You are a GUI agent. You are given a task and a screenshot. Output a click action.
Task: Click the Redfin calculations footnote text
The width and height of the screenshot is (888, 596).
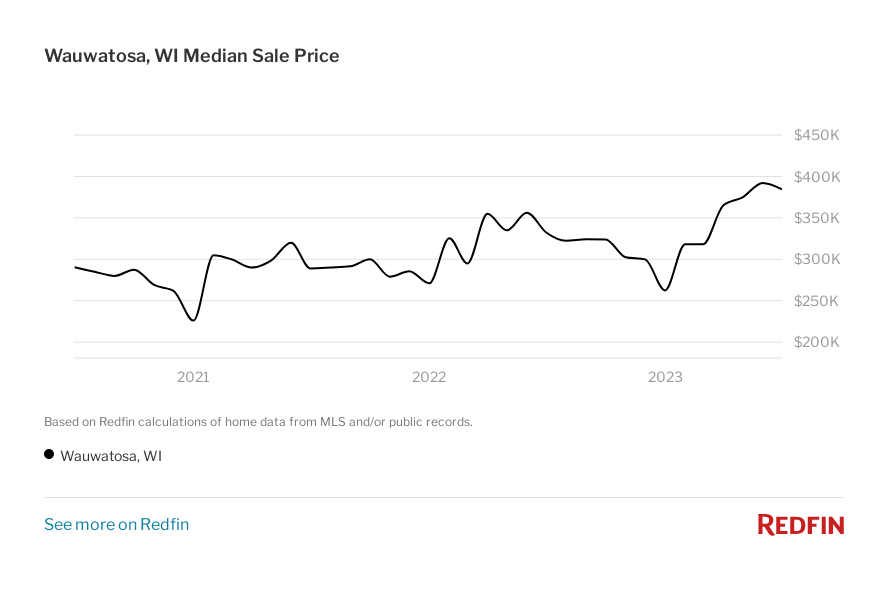[258, 422]
